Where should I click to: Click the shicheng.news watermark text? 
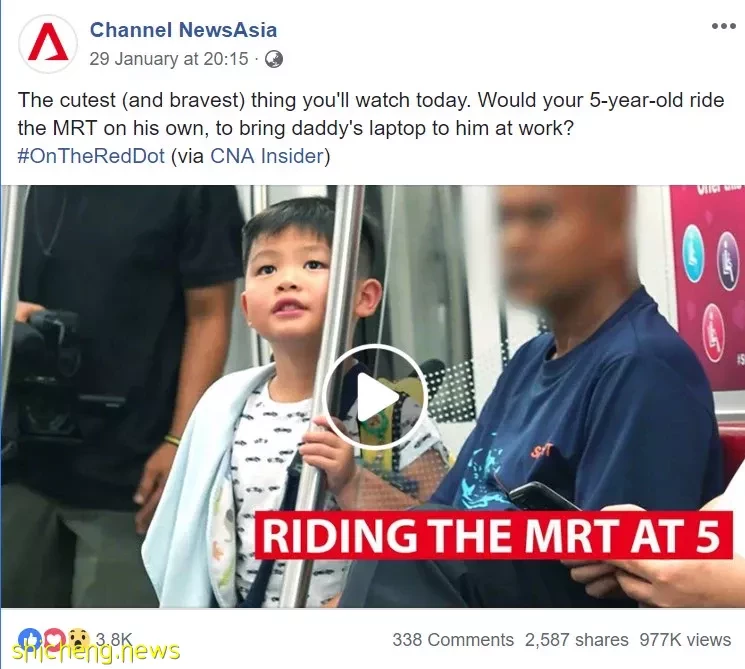click(96, 651)
